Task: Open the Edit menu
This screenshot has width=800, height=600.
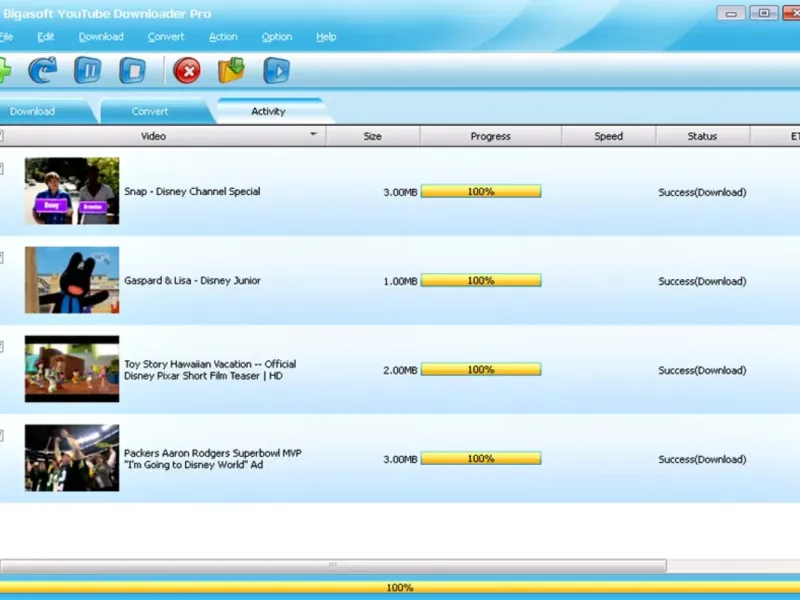Action: [45, 37]
